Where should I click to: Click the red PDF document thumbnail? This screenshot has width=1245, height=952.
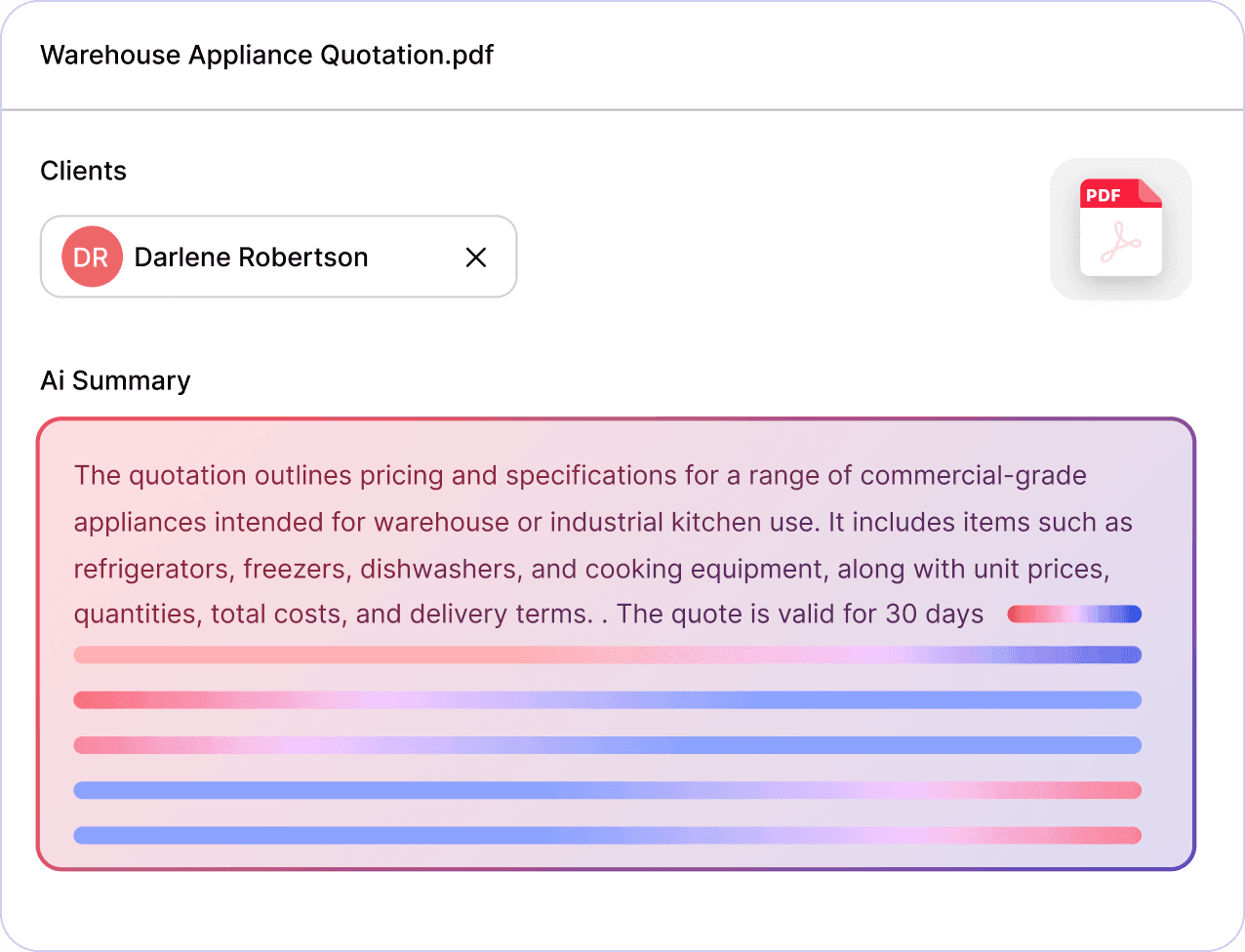(1120, 229)
